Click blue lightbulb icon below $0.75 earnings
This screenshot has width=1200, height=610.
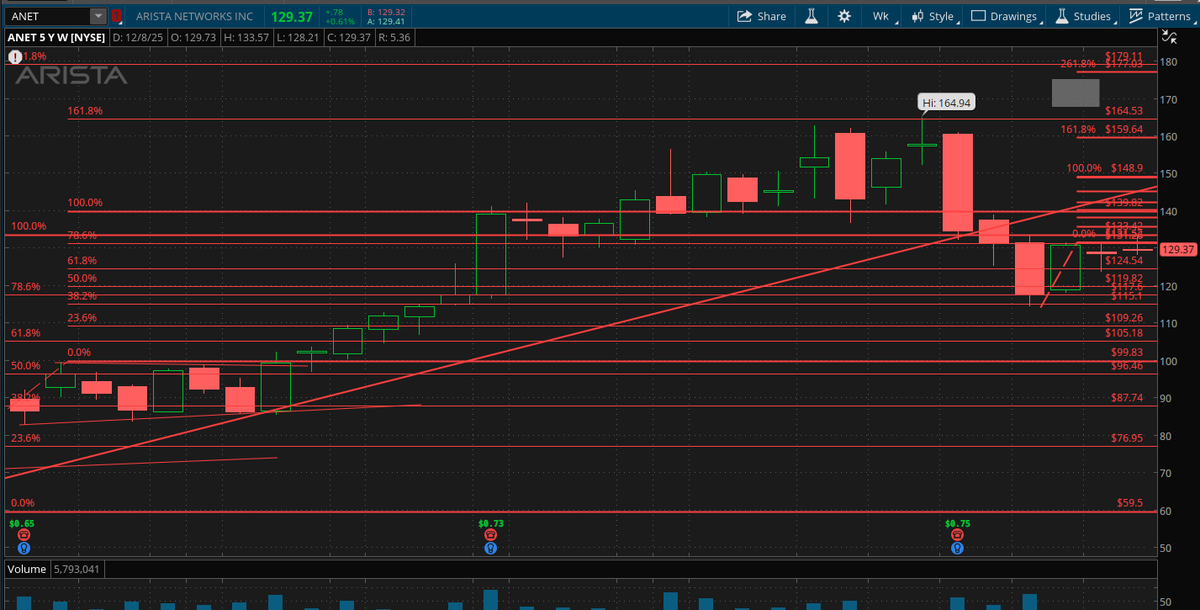pos(957,548)
